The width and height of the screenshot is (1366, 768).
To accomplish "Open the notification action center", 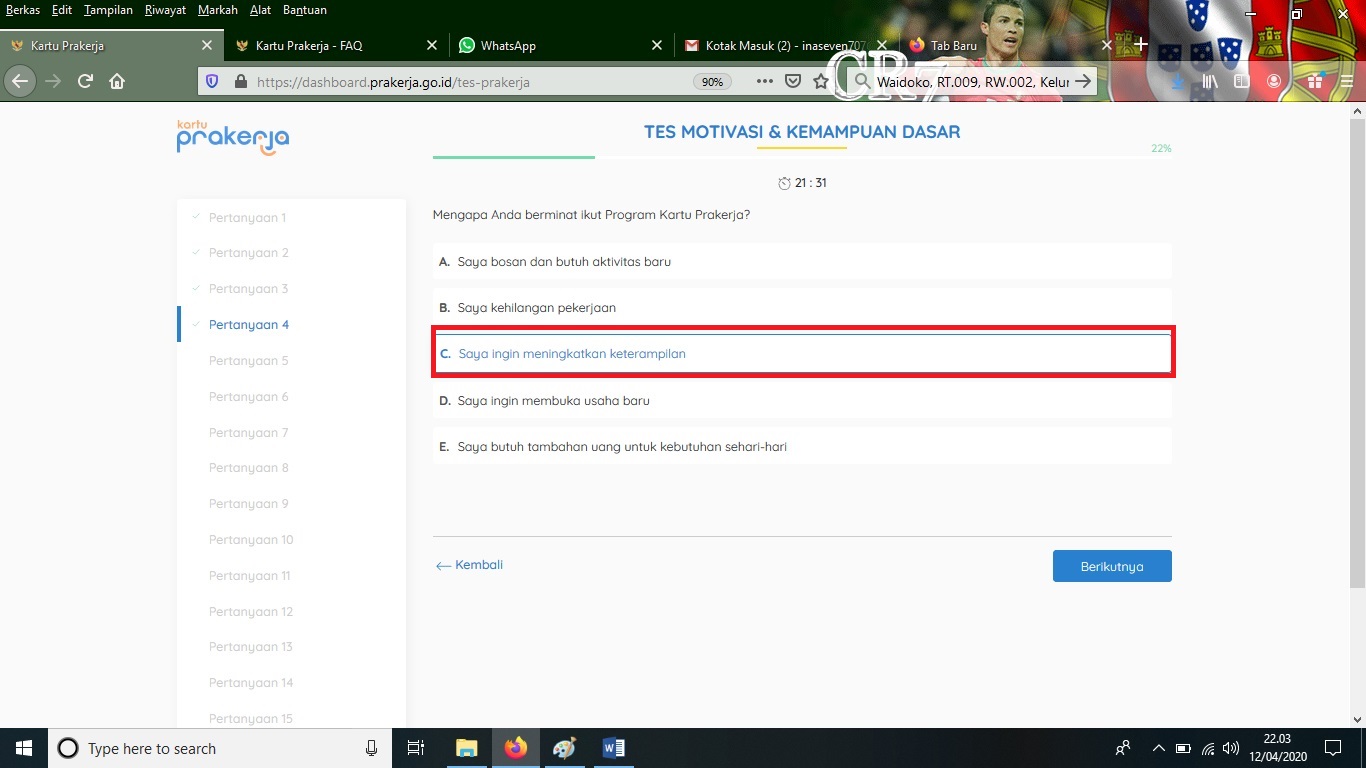I will point(1332,748).
